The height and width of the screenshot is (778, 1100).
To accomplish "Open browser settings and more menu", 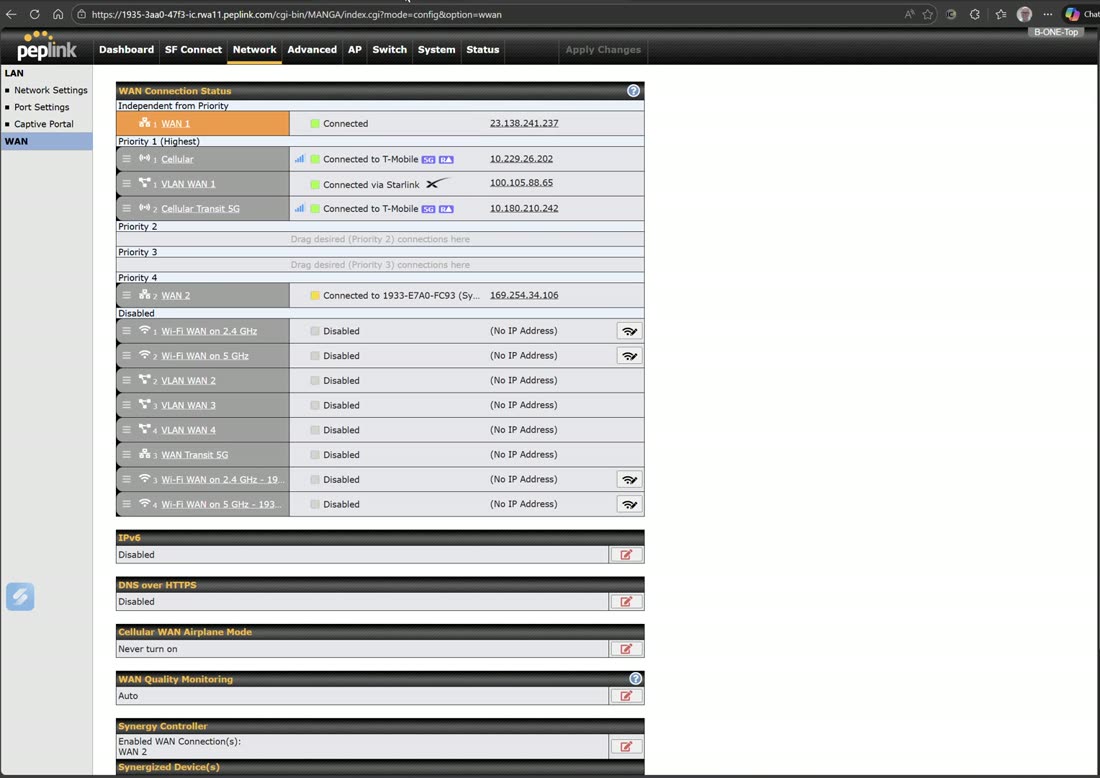I will coord(1047,14).
